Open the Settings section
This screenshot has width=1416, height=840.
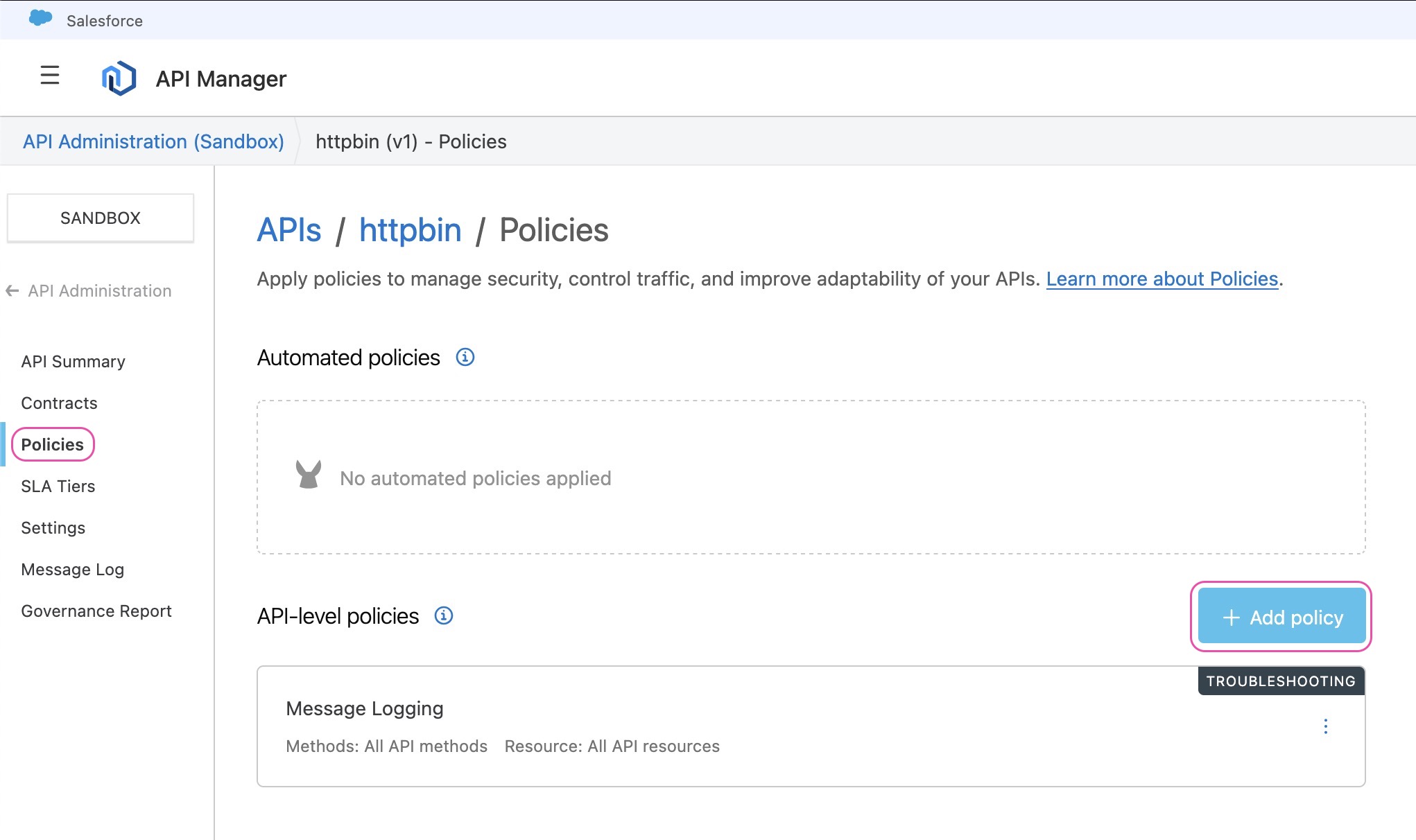tap(53, 527)
